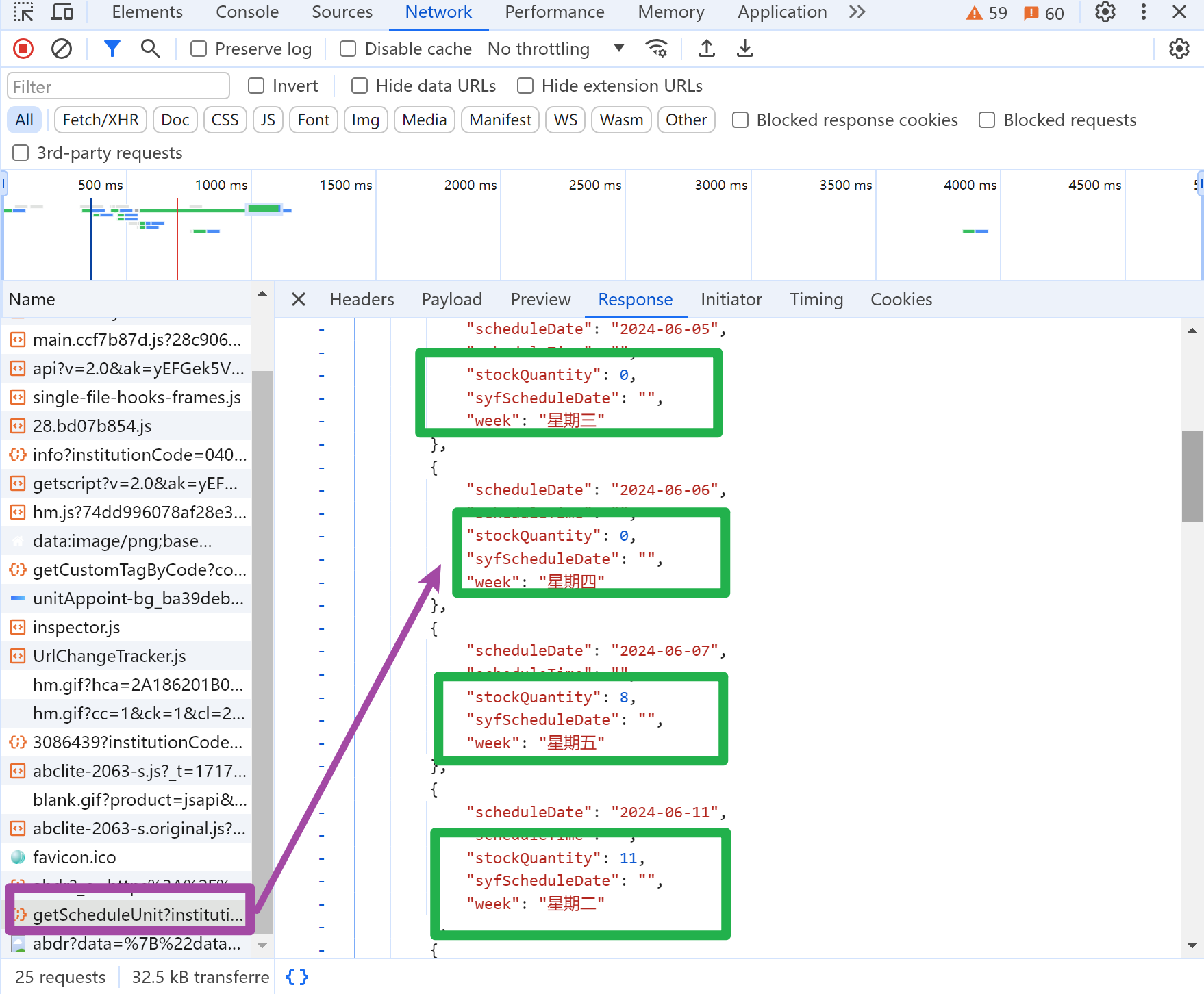The height and width of the screenshot is (994, 1204).
Task: Open the Performance tab
Action: (555, 12)
